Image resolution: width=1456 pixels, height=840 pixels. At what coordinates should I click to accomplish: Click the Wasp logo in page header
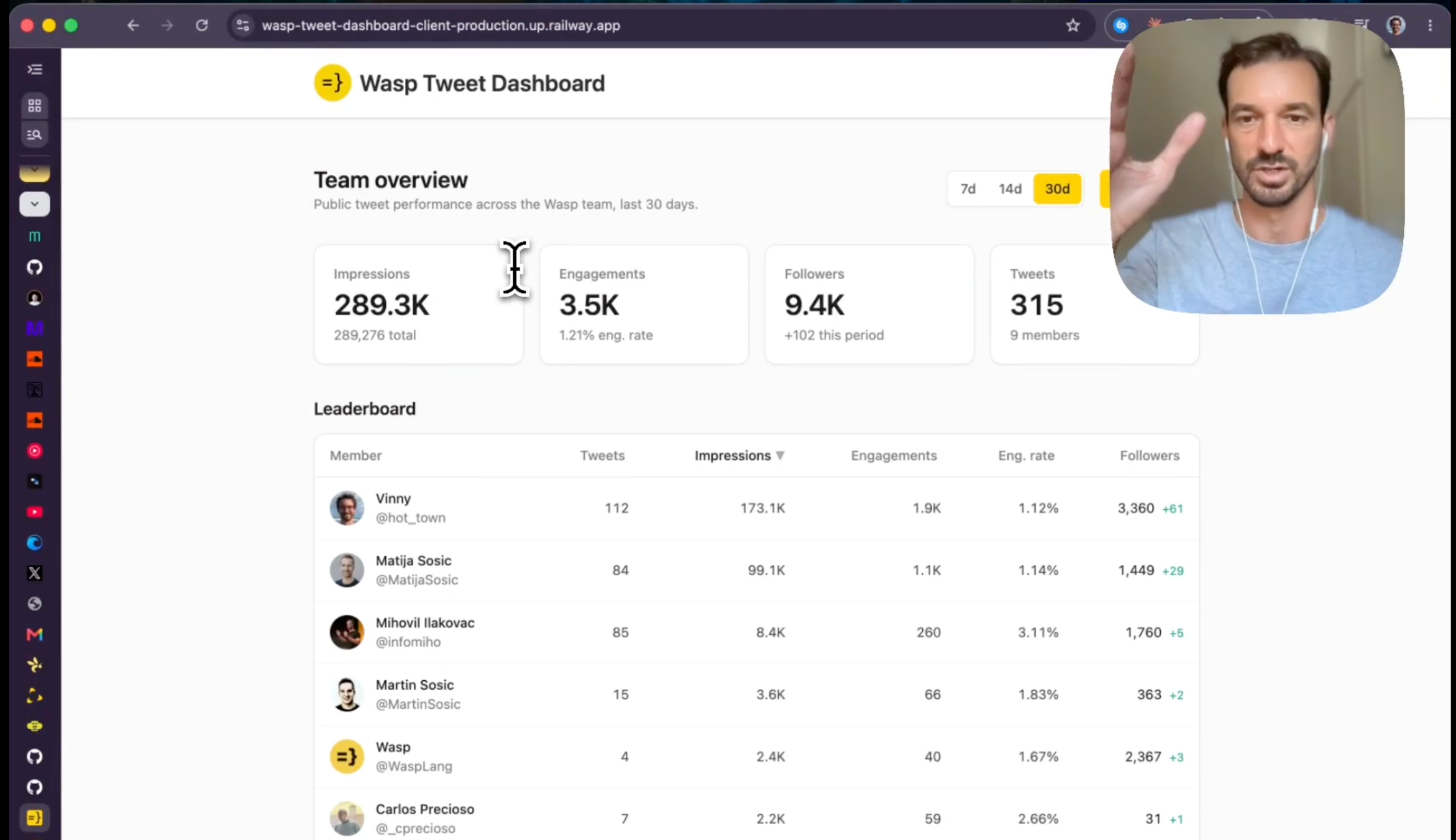332,83
